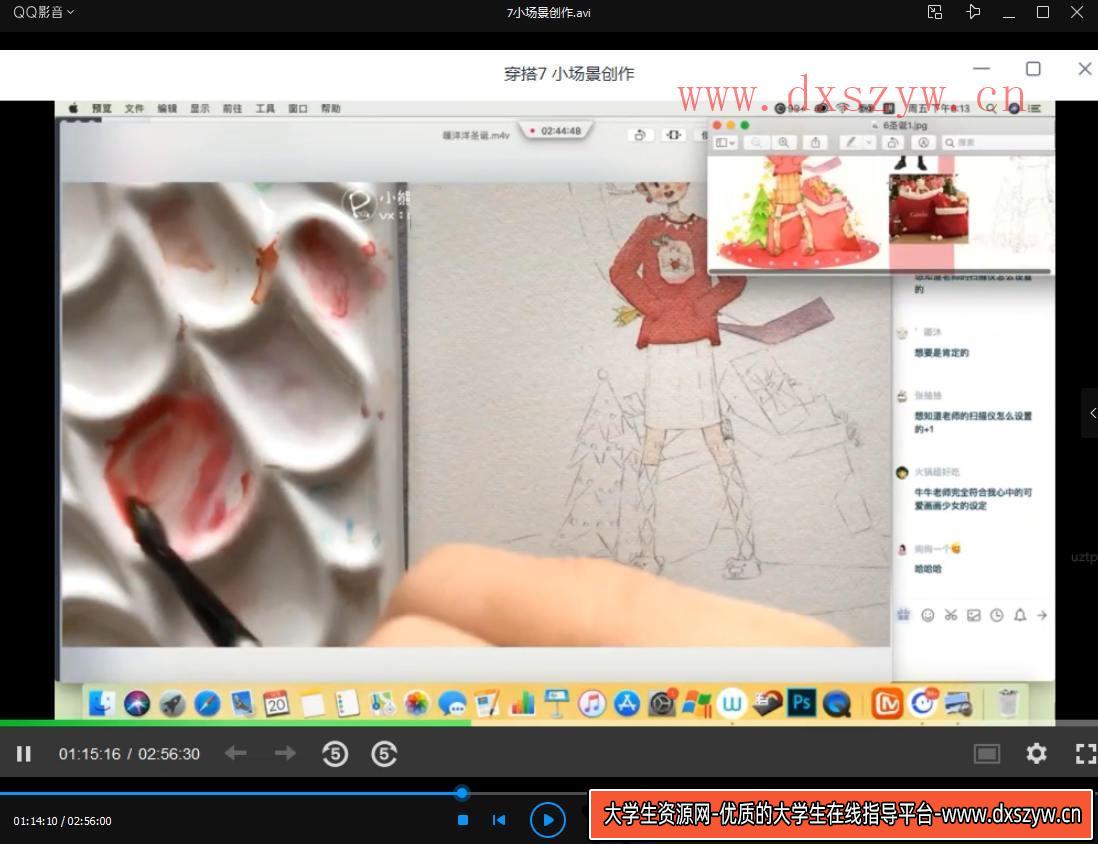Open Photos app from the Dock
This screenshot has width=1098, height=844.
(417, 703)
